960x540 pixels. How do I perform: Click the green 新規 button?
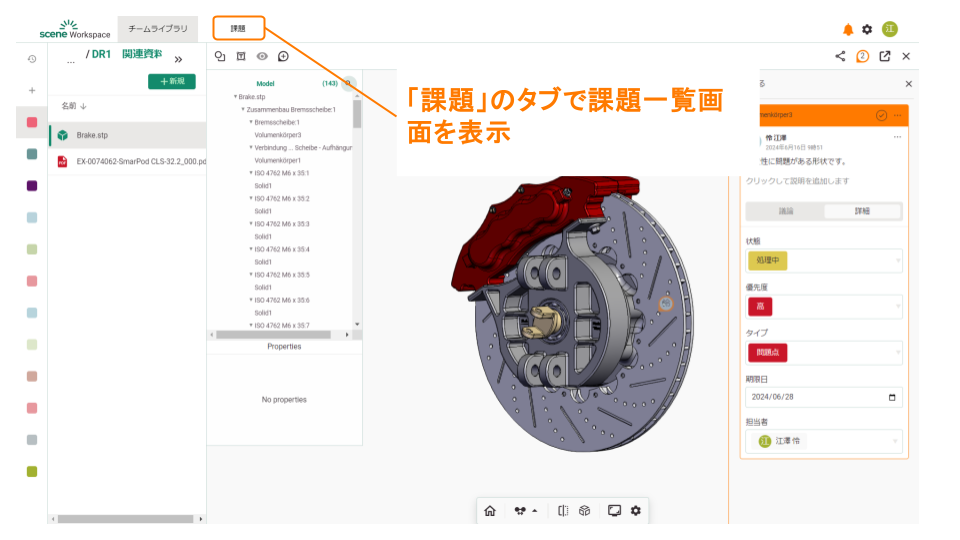point(171,81)
